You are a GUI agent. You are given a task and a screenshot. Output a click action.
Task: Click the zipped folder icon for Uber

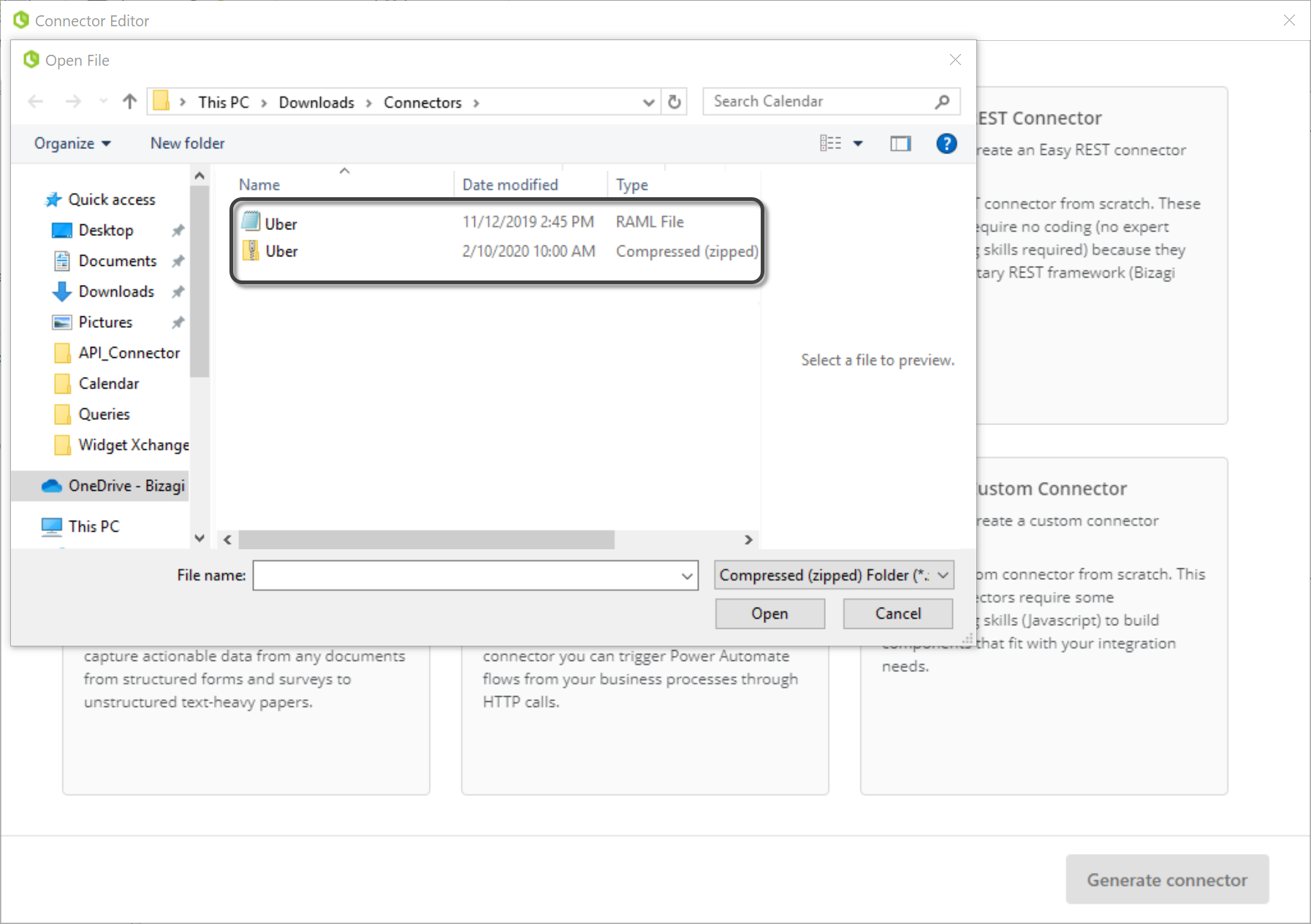tap(251, 251)
